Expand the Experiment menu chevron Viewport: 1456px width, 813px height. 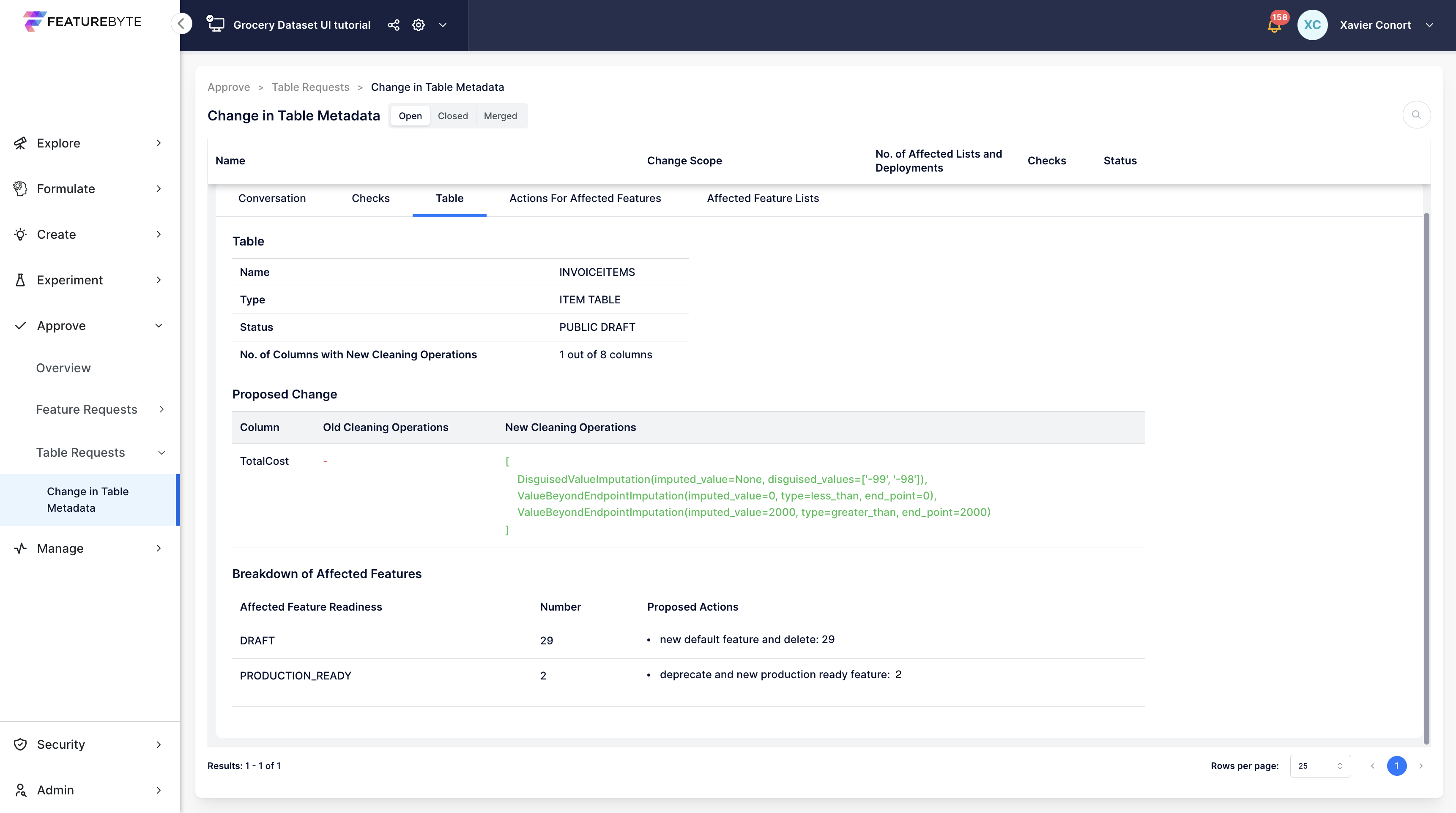[x=159, y=280]
